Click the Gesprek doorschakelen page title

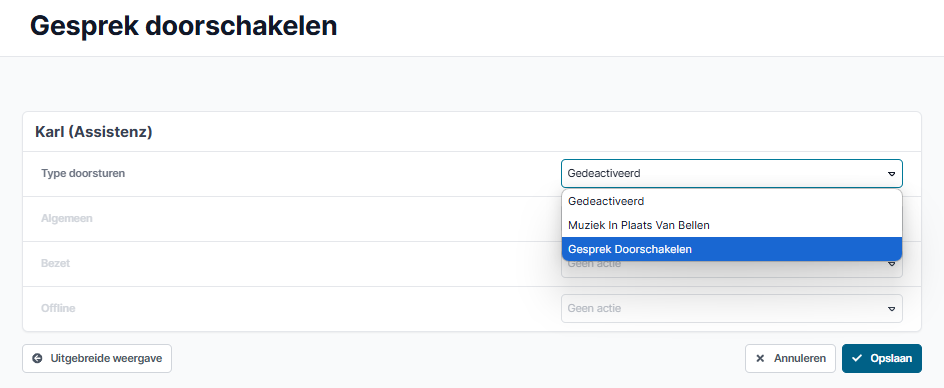pos(184,27)
